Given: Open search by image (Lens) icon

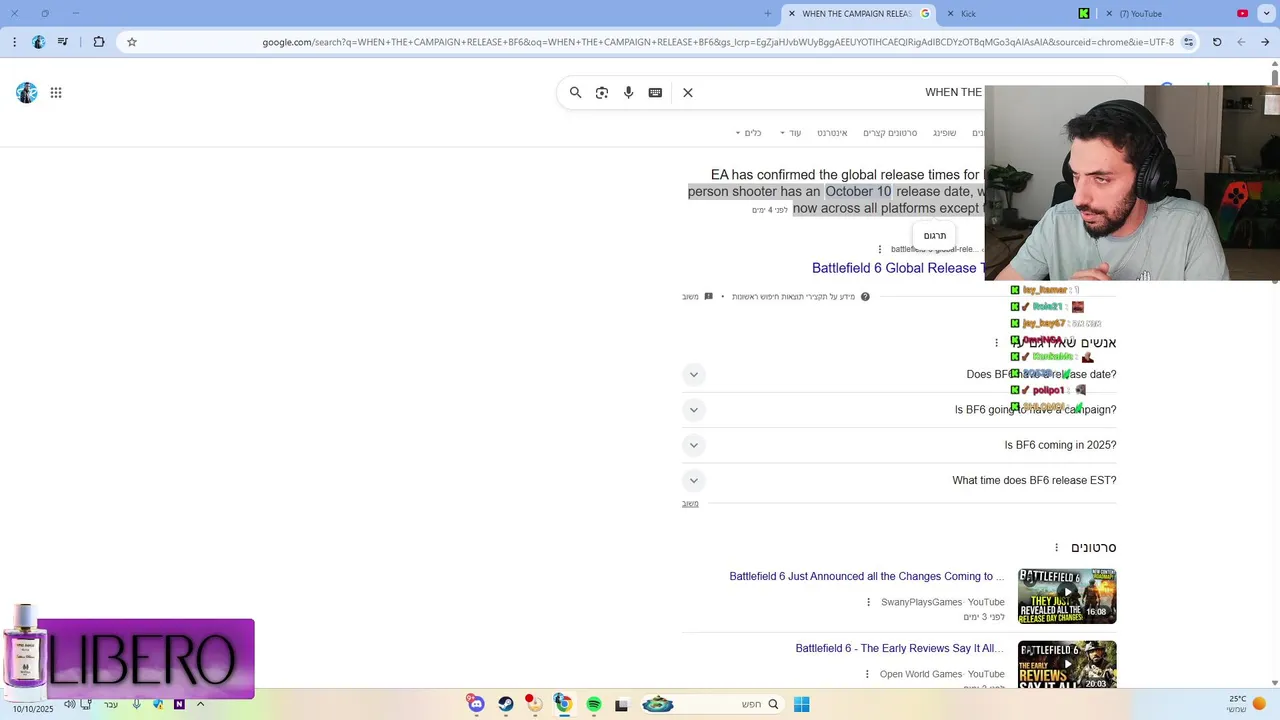Looking at the screenshot, I should click(602, 93).
